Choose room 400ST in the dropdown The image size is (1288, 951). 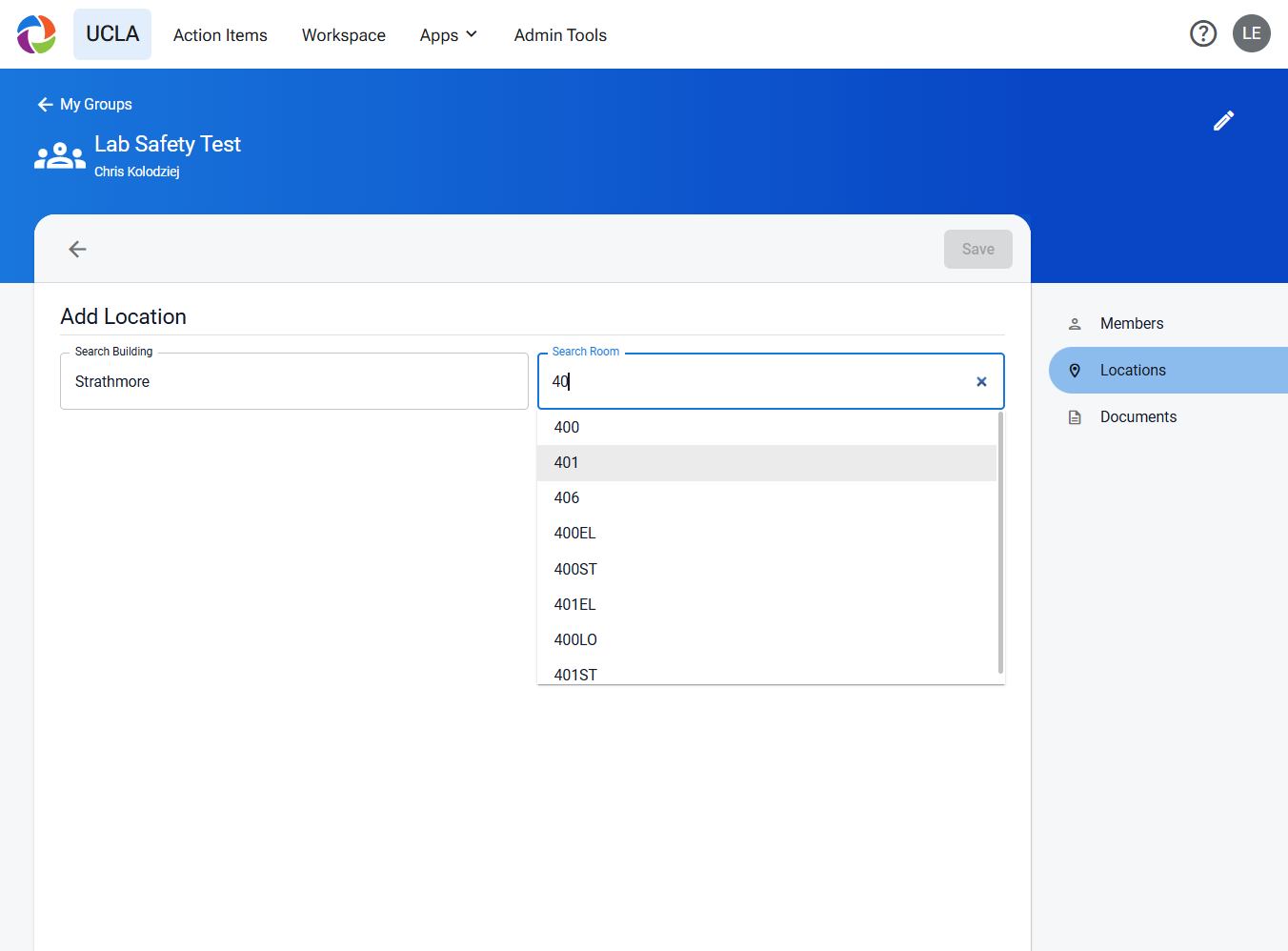(767, 569)
